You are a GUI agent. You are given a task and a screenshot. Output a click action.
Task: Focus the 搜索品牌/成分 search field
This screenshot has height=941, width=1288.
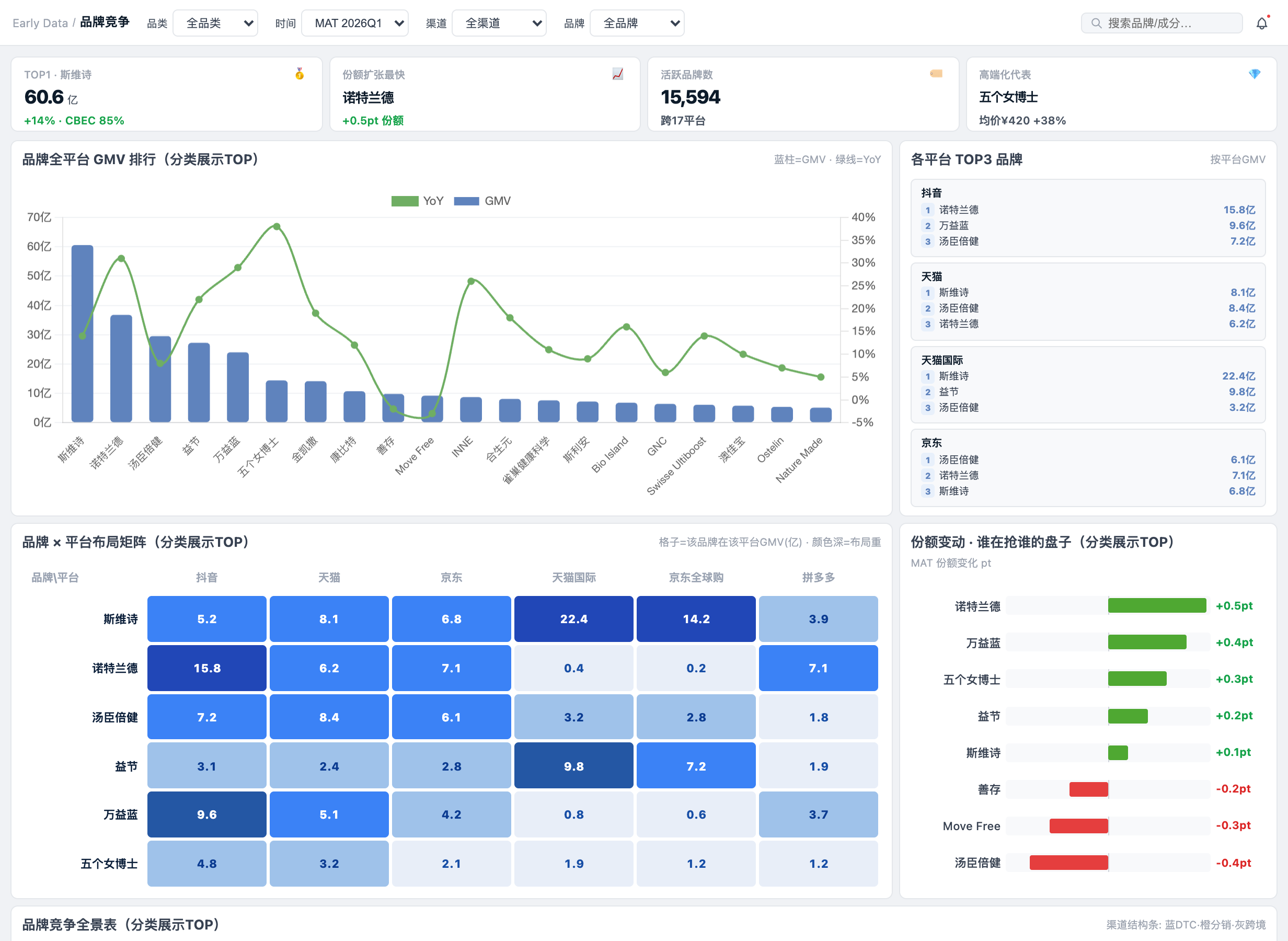coord(1161,24)
